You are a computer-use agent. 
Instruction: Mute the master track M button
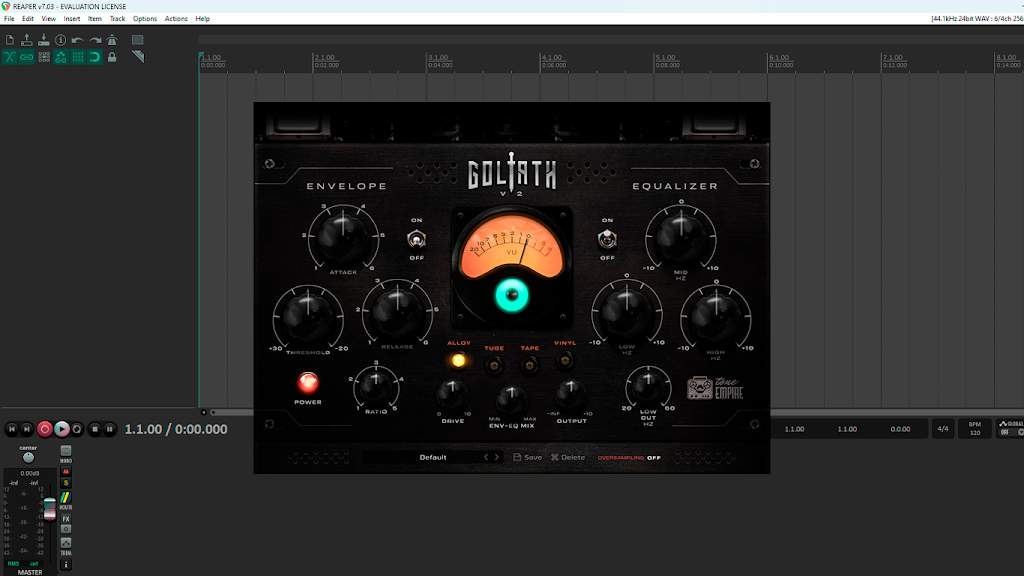click(x=66, y=472)
